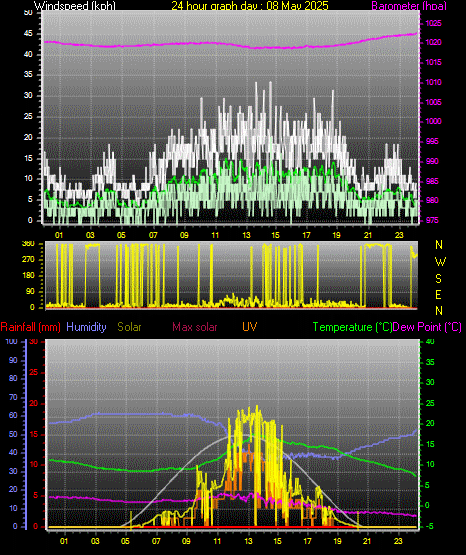Click the "Barometer (hpa)" axis title
The width and height of the screenshot is (466, 555).
(409, 6)
